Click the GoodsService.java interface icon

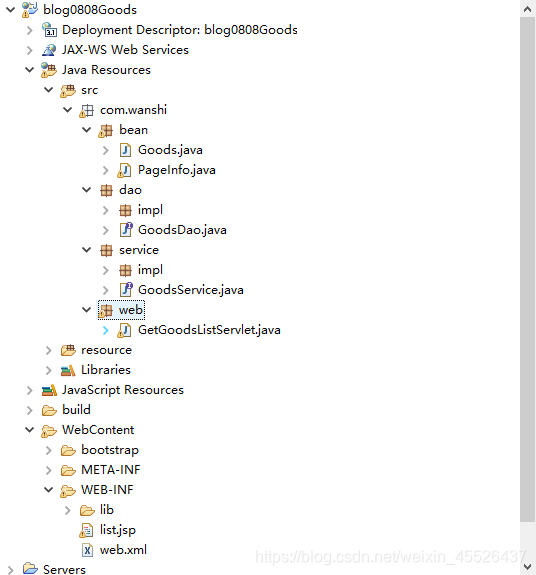click(126, 290)
